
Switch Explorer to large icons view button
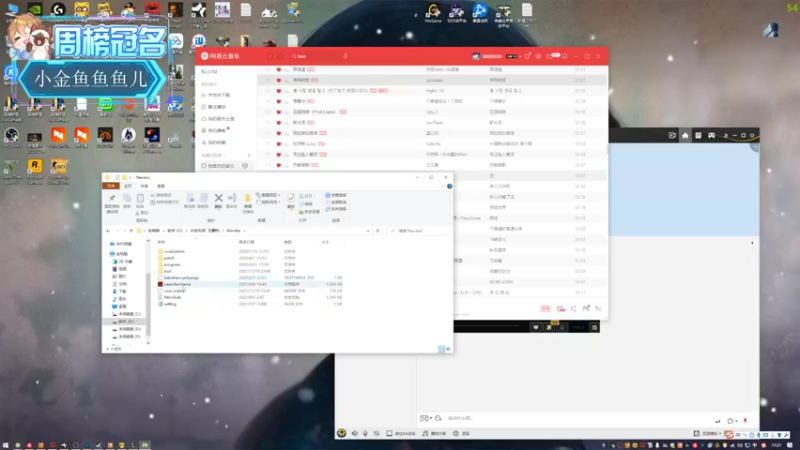click(448, 349)
